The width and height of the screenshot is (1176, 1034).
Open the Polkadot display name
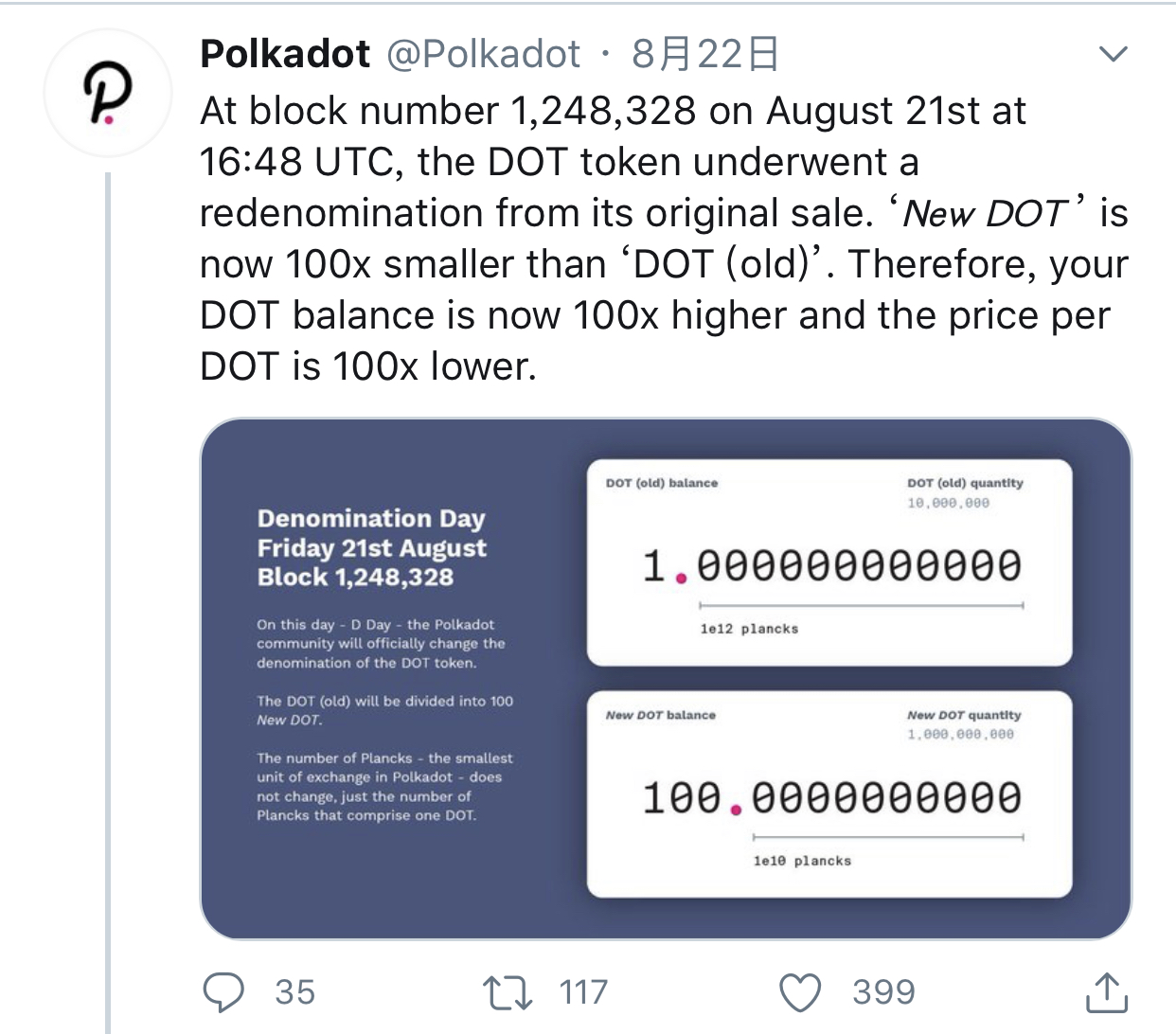tap(285, 54)
